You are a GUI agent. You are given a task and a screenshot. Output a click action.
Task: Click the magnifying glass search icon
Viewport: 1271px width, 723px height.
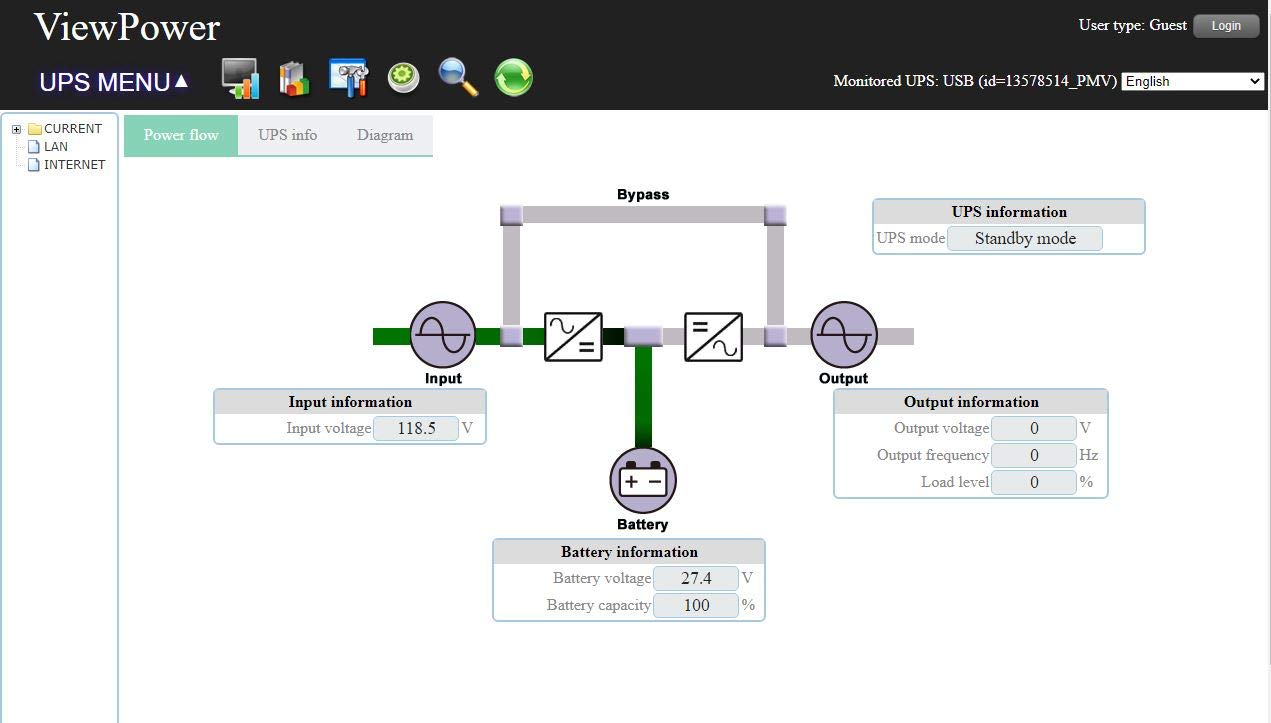point(458,77)
